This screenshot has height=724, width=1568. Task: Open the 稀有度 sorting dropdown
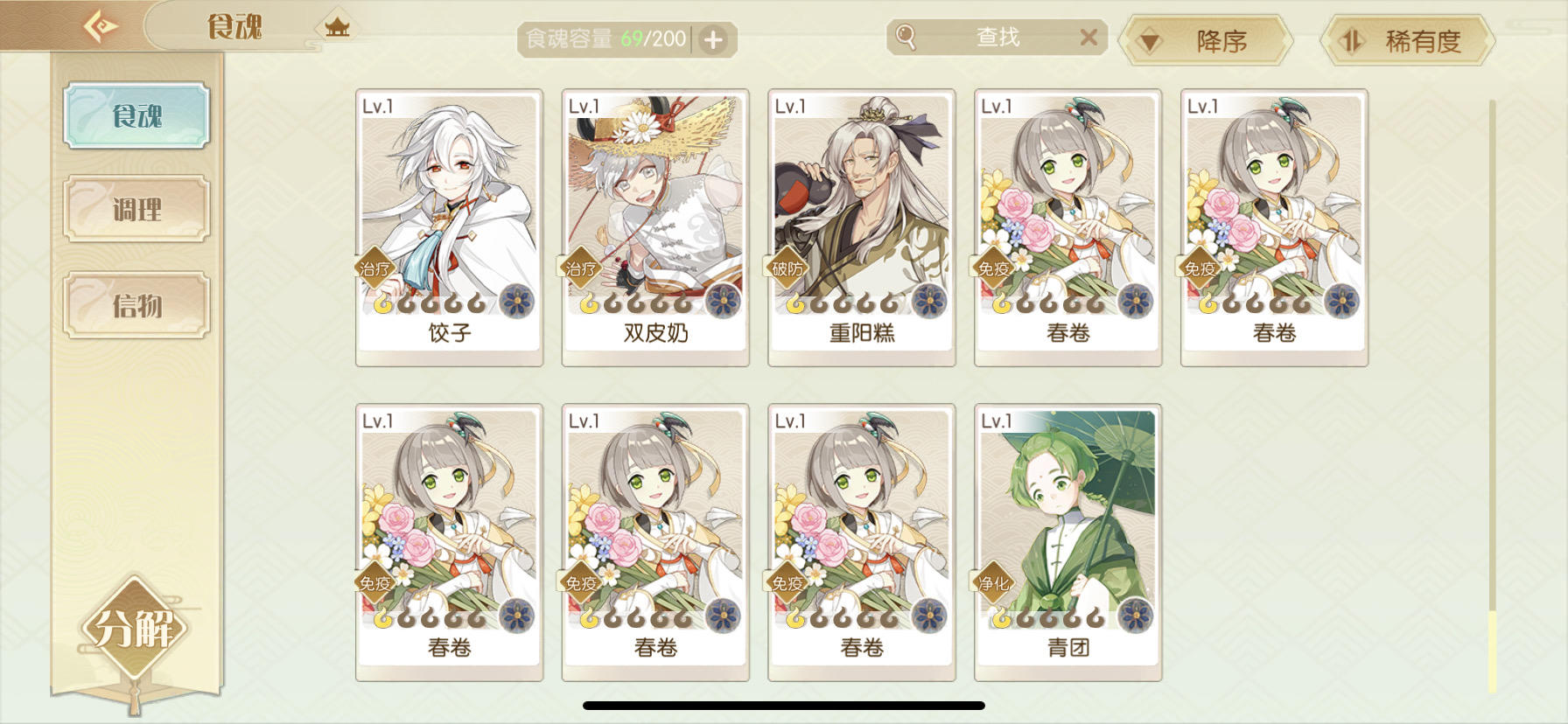[x=1407, y=40]
